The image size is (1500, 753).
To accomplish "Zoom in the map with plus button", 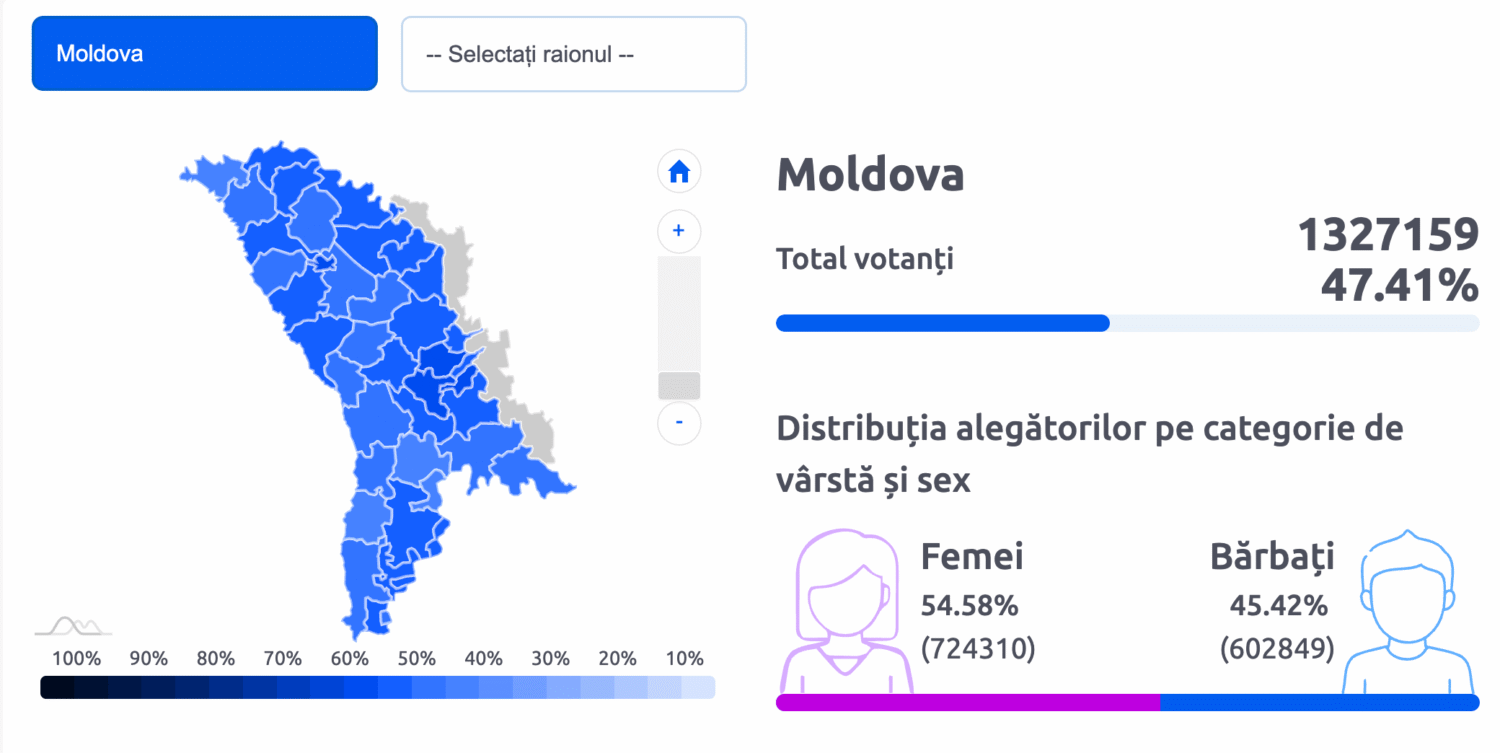I will pyautogui.click(x=679, y=231).
